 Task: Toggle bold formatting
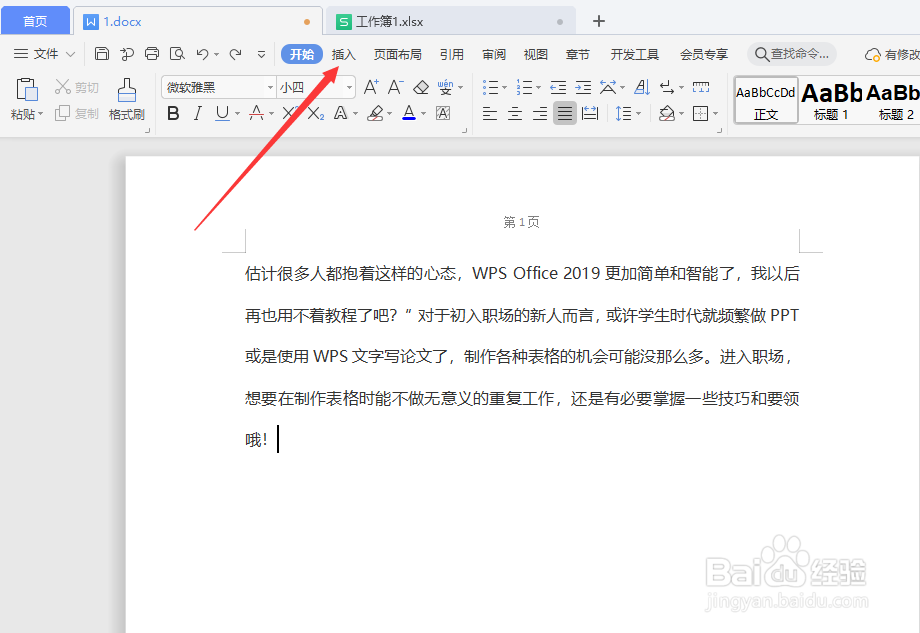172,113
